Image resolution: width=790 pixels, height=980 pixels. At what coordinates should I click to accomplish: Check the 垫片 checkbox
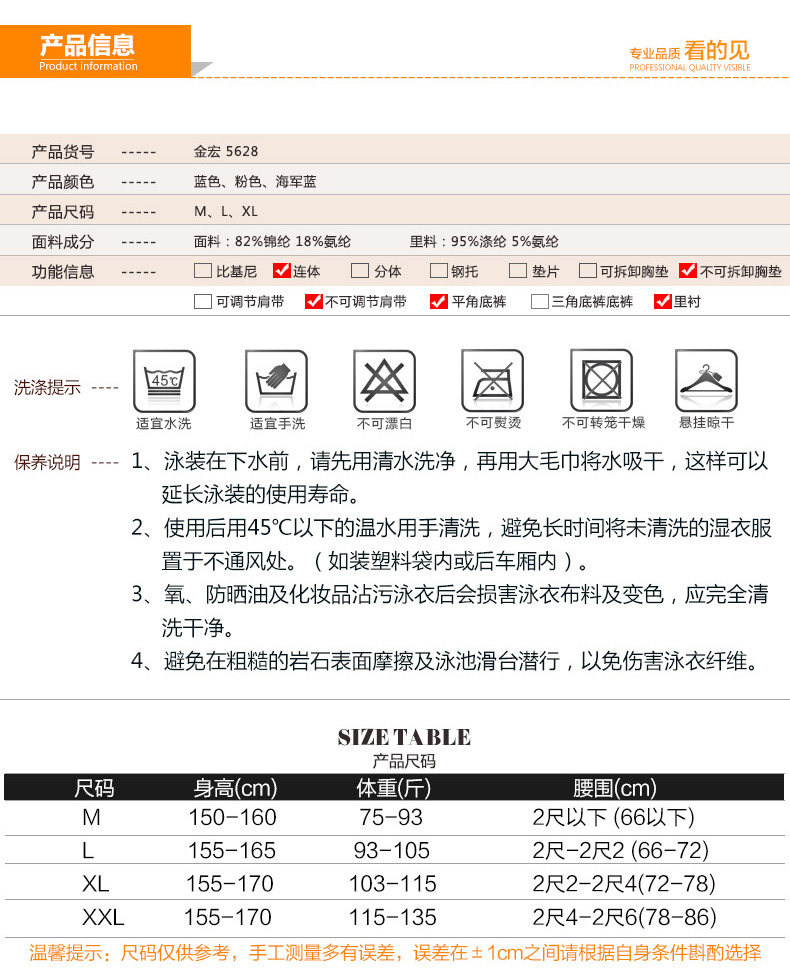point(518,271)
